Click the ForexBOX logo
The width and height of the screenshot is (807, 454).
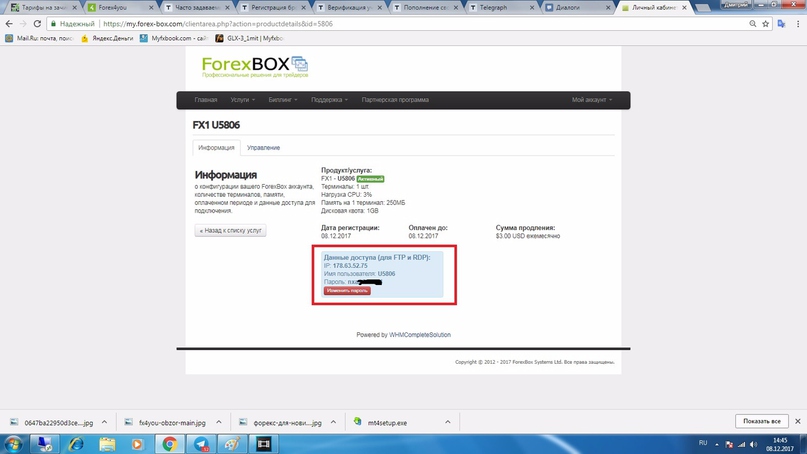(255, 67)
